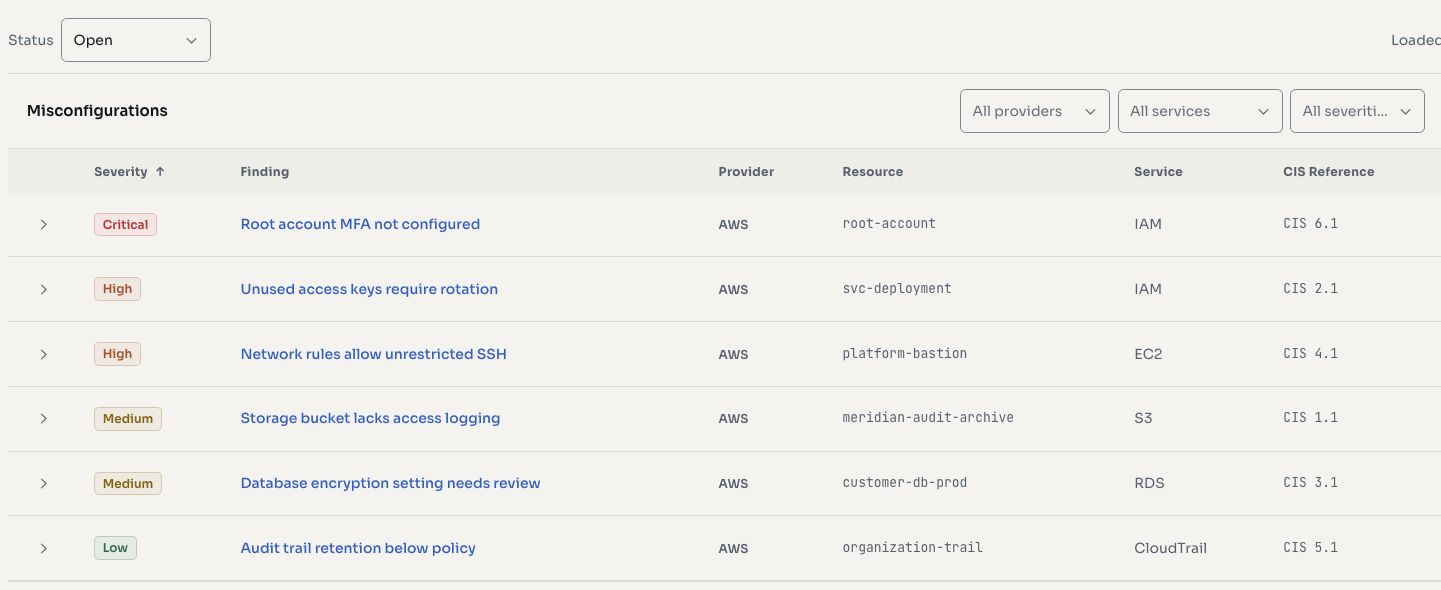Open Unused access keys require rotation finding

tap(369, 289)
